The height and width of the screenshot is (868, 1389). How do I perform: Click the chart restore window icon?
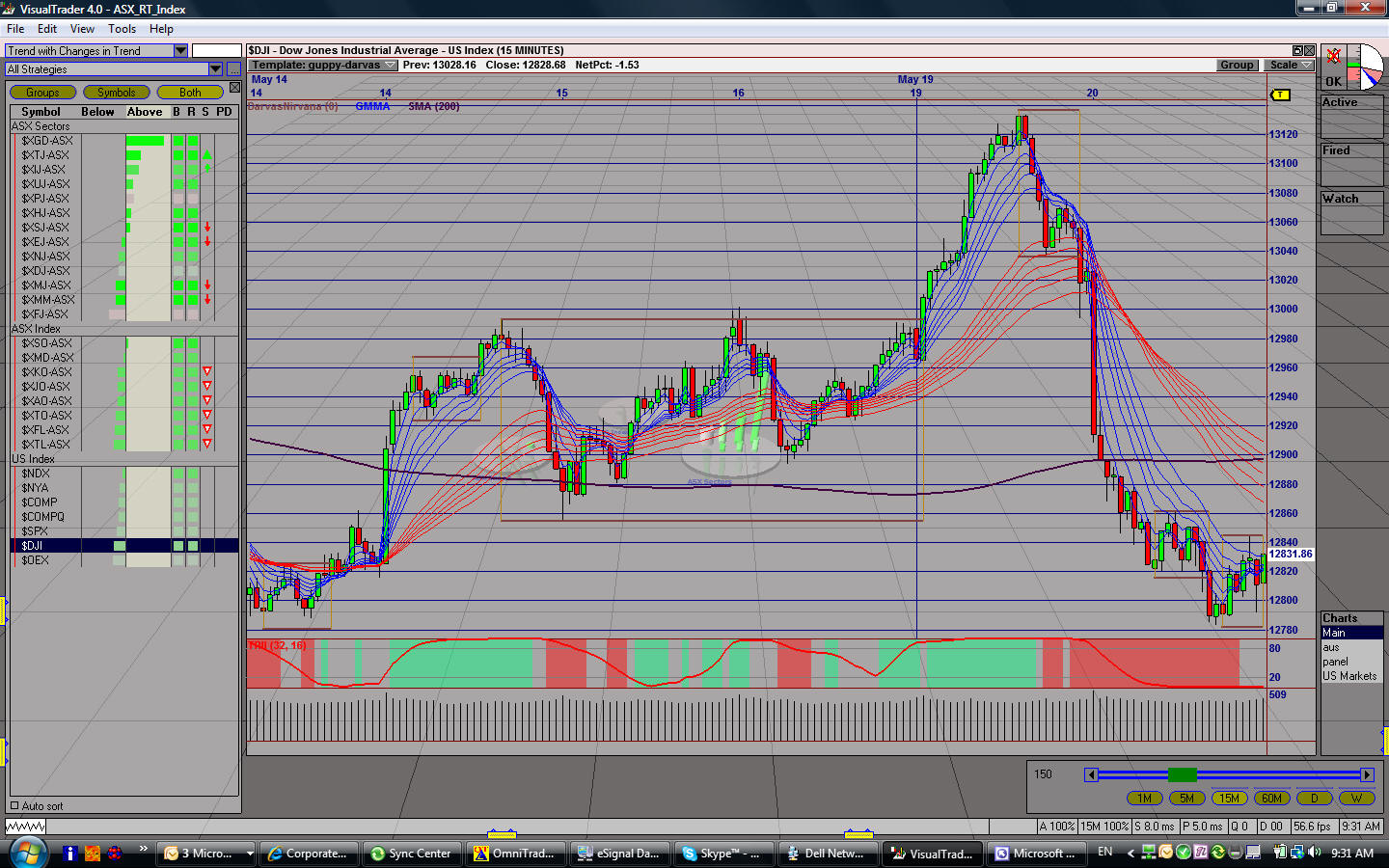click(1298, 50)
